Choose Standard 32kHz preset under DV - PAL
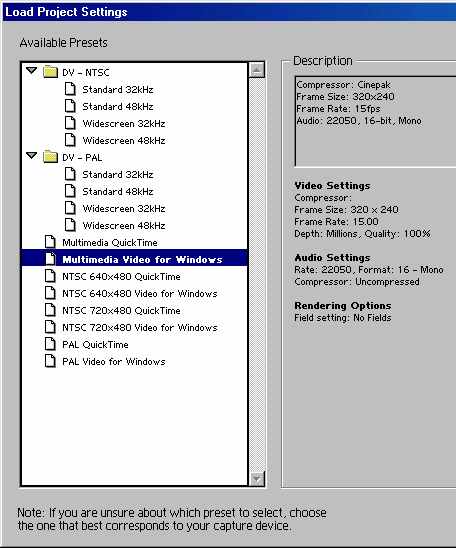Viewport: 456px width, 548px height. point(118,174)
